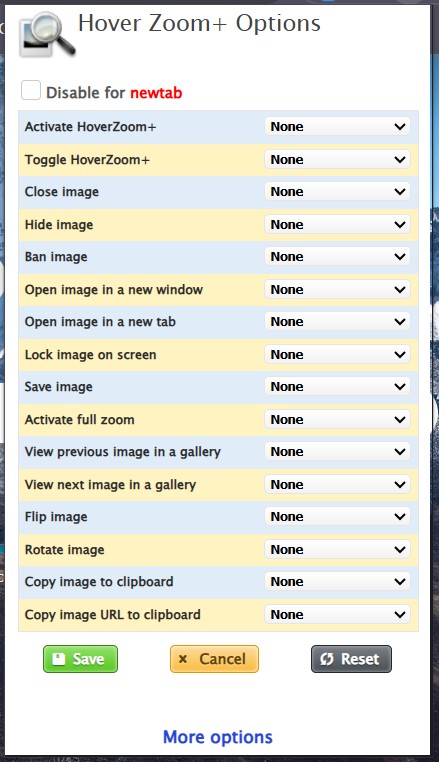Click the x icon on Cancel button

pos(183,659)
